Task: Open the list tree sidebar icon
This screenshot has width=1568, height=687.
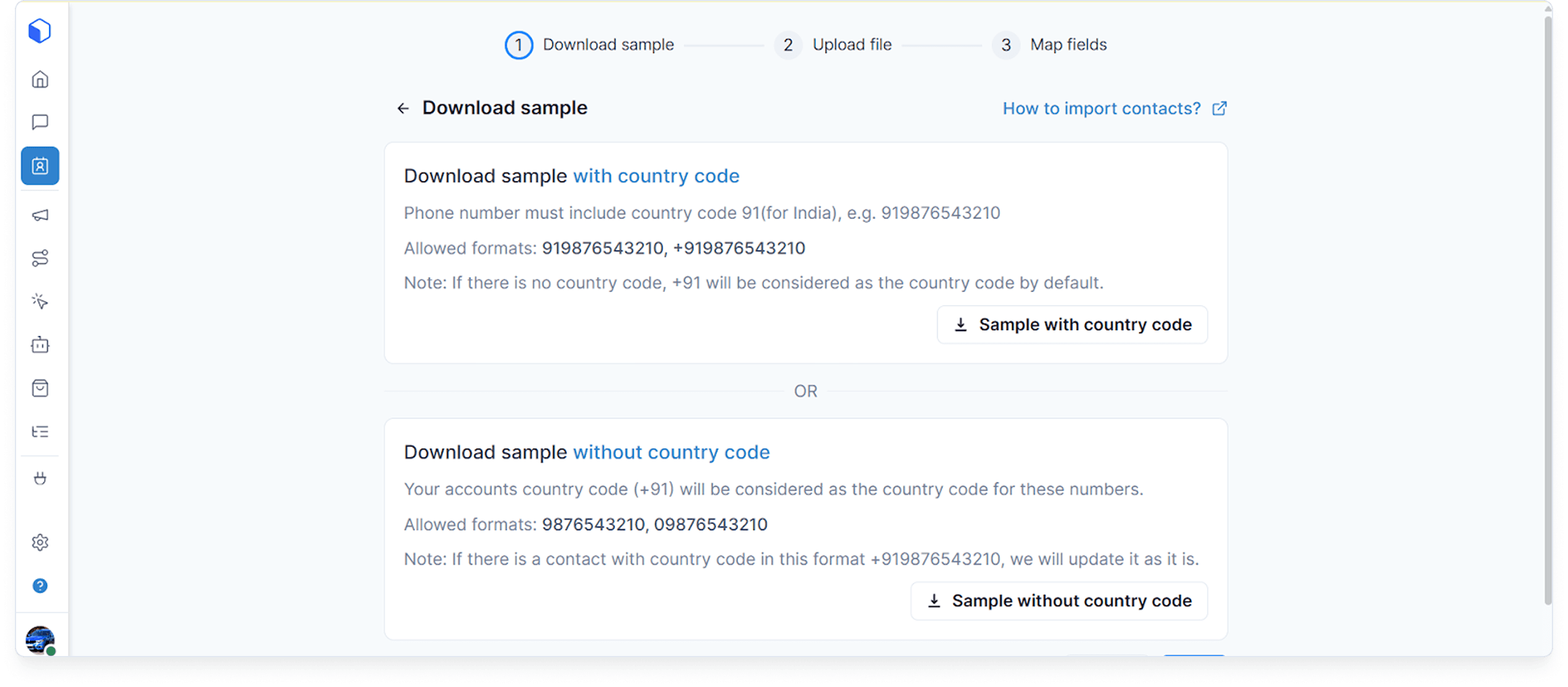Action: point(40,432)
